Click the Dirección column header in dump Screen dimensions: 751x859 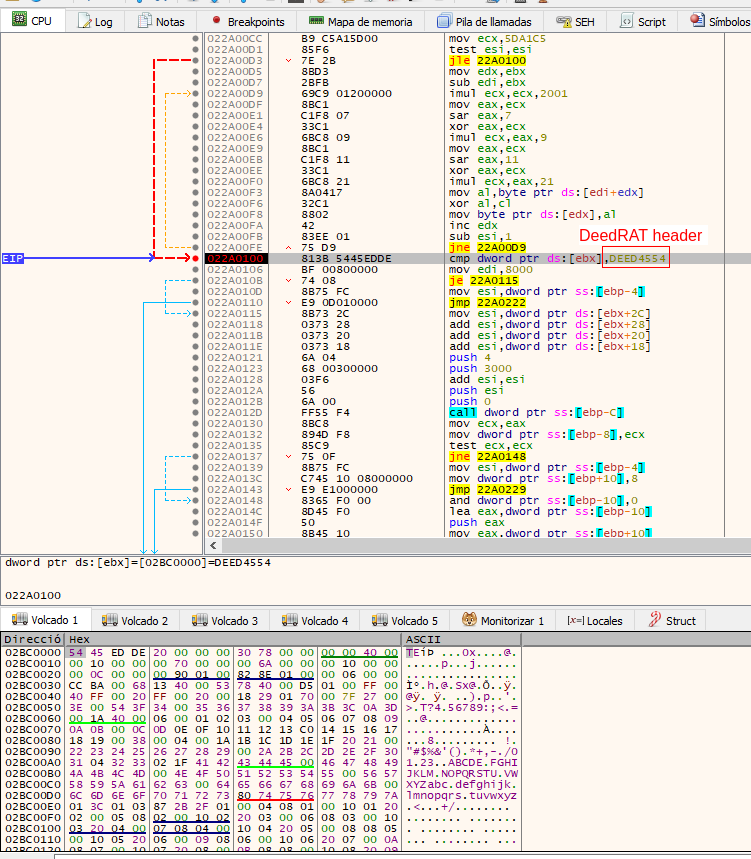pyautogui.click(x=32, y=639)
